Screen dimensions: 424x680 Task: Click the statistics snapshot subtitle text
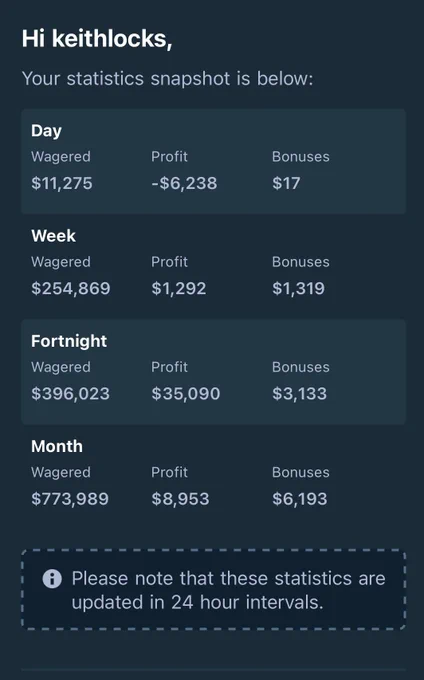pos(167,79)
